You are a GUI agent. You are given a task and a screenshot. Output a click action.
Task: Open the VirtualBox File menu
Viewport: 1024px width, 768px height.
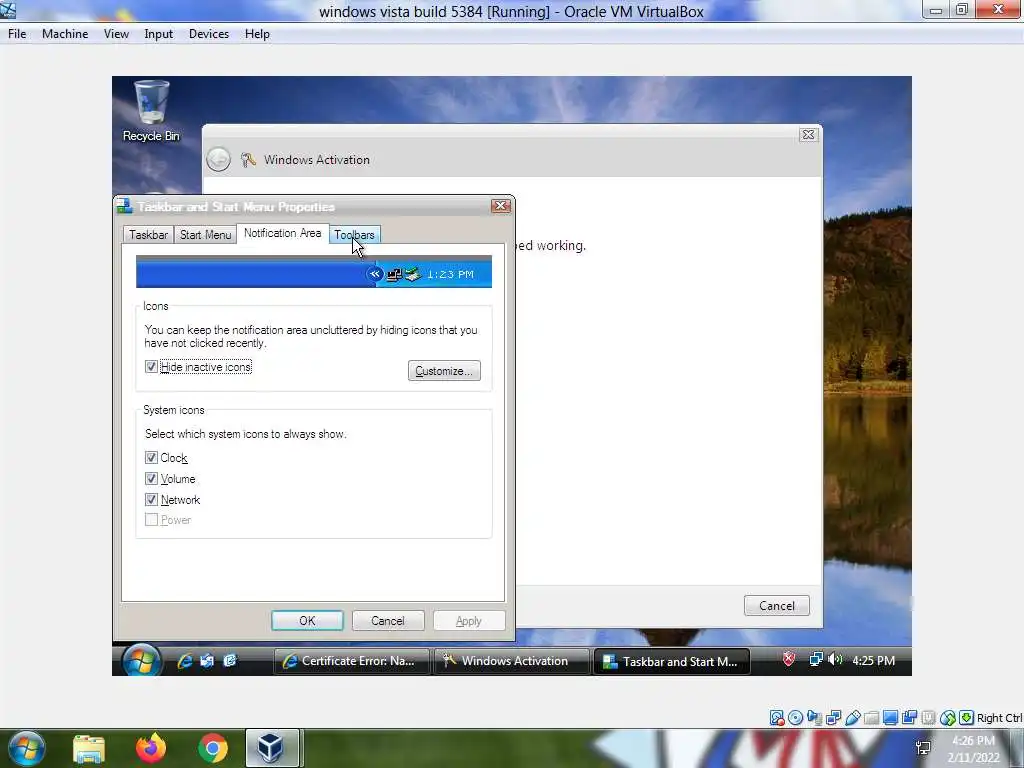(17, 34)
